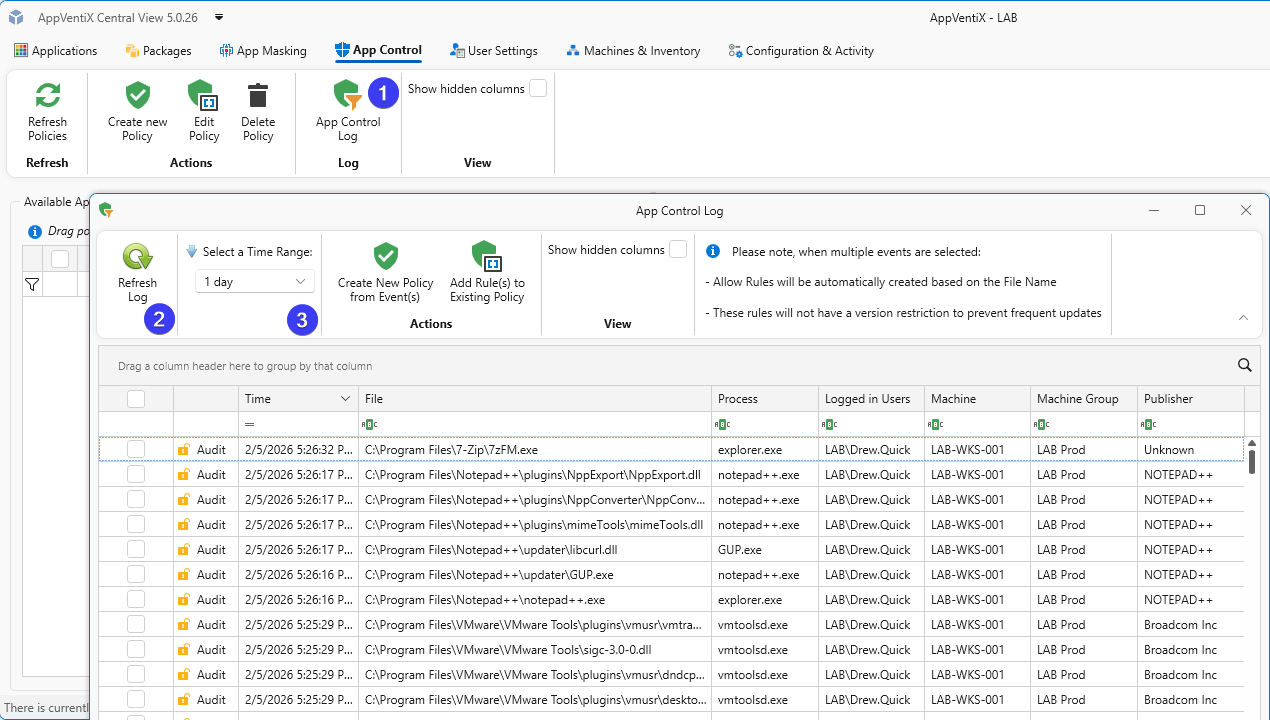Check the box for the 7zFM.exe row
Viewport: 1270px width, 720px height.
pos(136,449)
